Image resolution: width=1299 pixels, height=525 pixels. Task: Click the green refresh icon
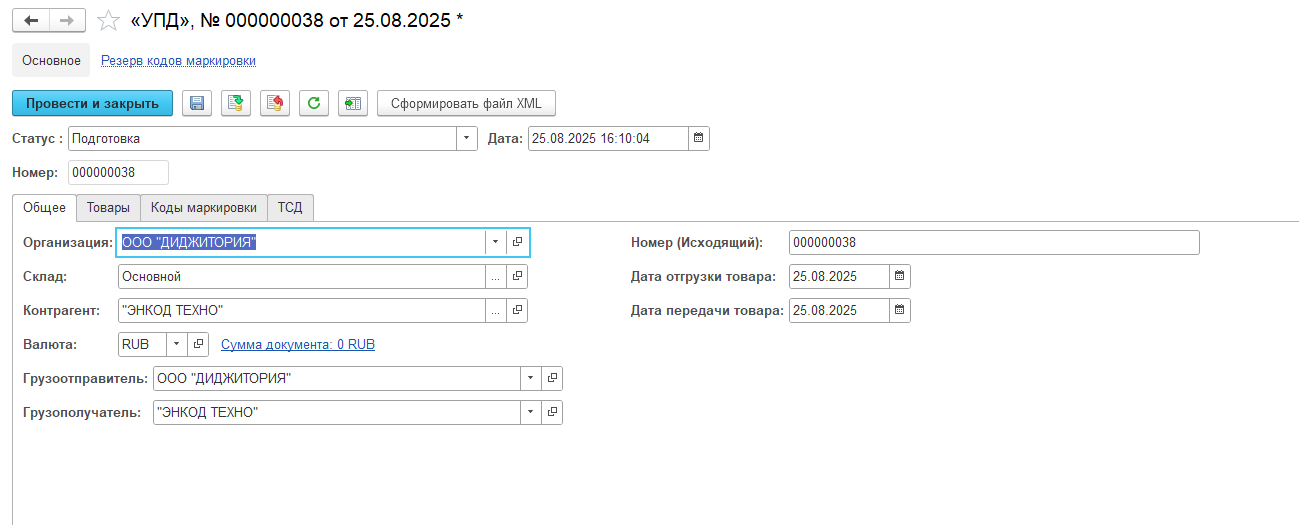pos(314,103)
